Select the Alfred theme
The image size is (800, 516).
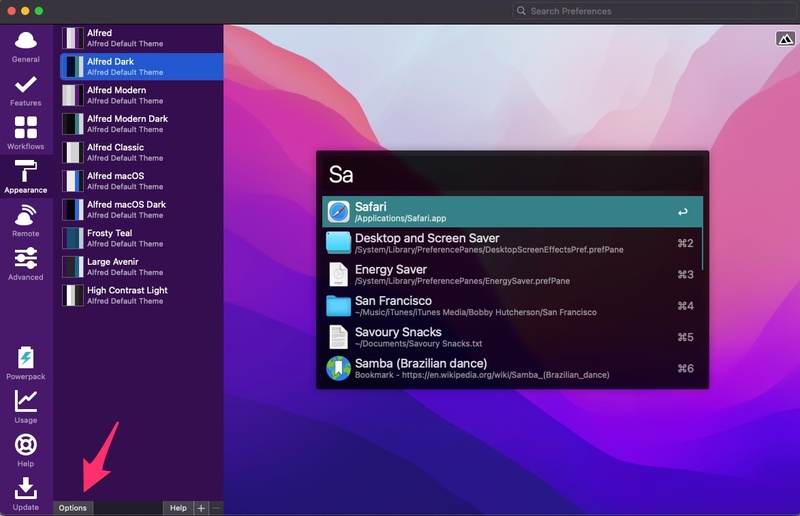coord(142,38)
